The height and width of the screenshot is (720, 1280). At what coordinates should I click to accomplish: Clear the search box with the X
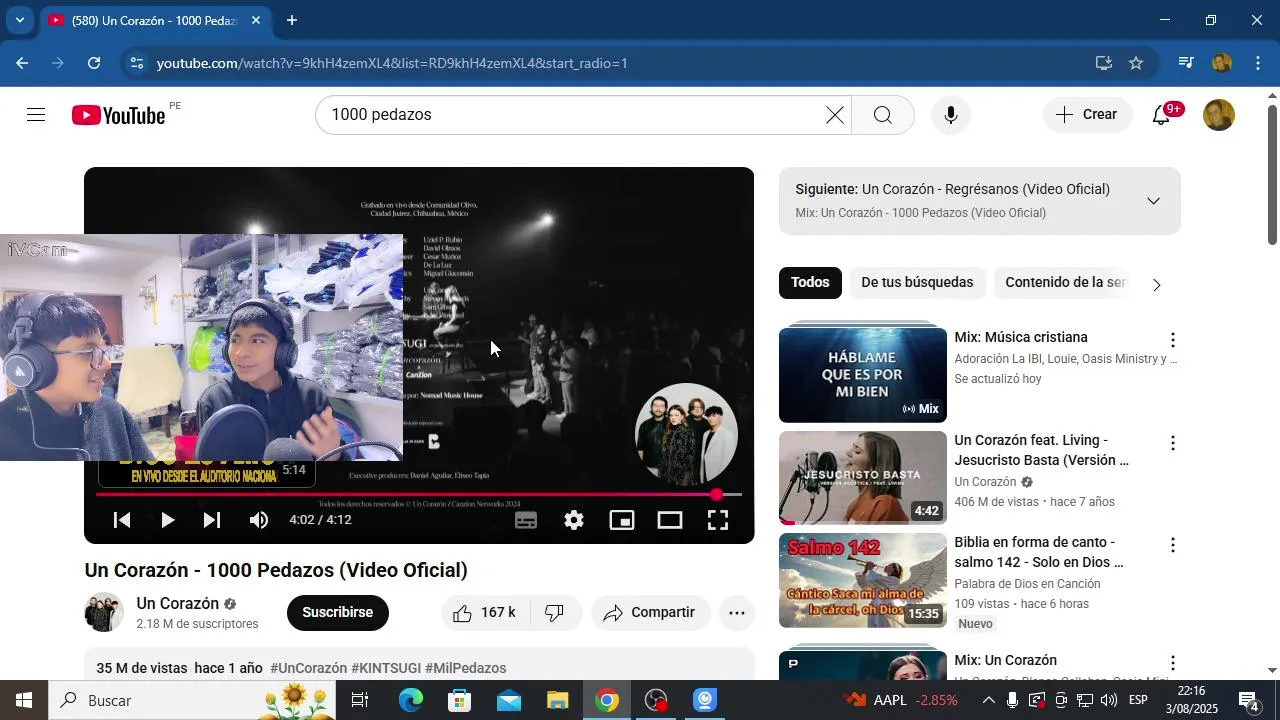pos(835,115)
